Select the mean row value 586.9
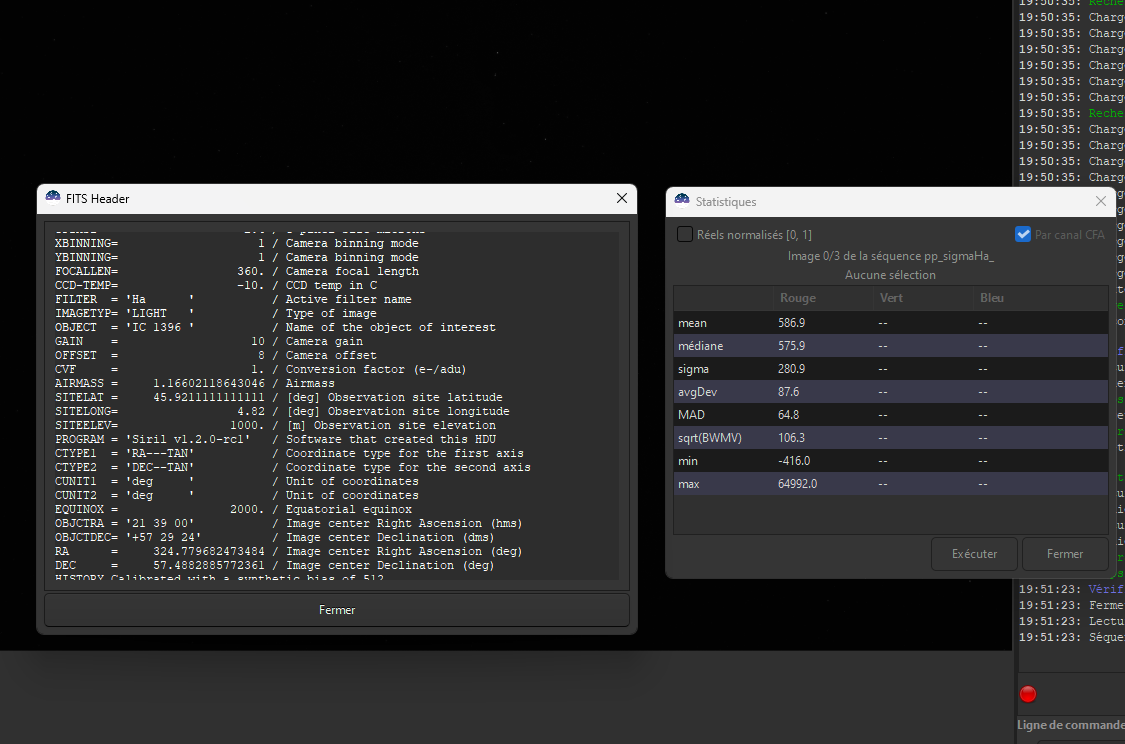This screenshot has width=1125, height=744. 791,323
